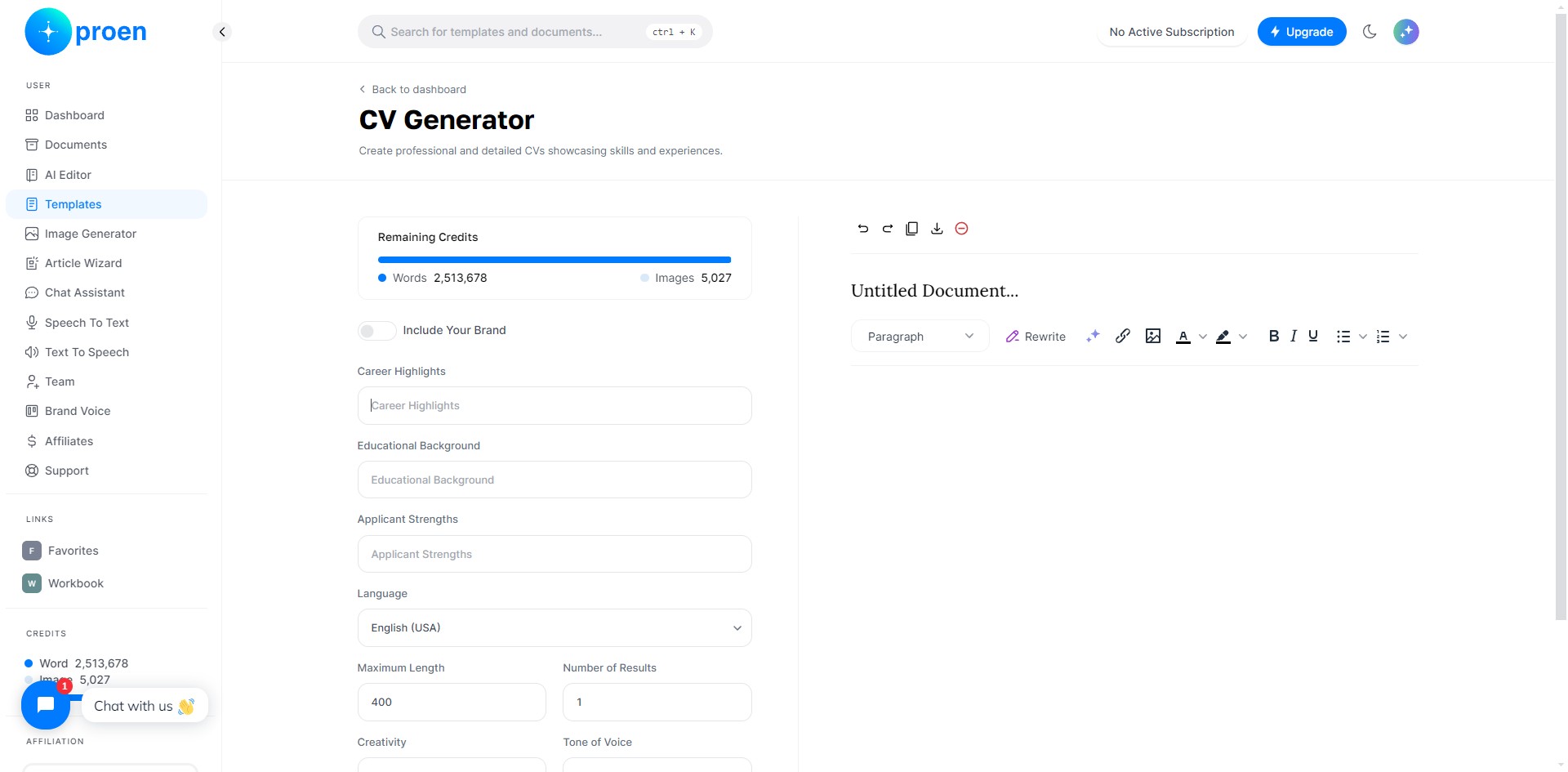Screen dimensions: 1568x772
Task: Open Dashboard from the sidebar
Action: click(106, 115)
